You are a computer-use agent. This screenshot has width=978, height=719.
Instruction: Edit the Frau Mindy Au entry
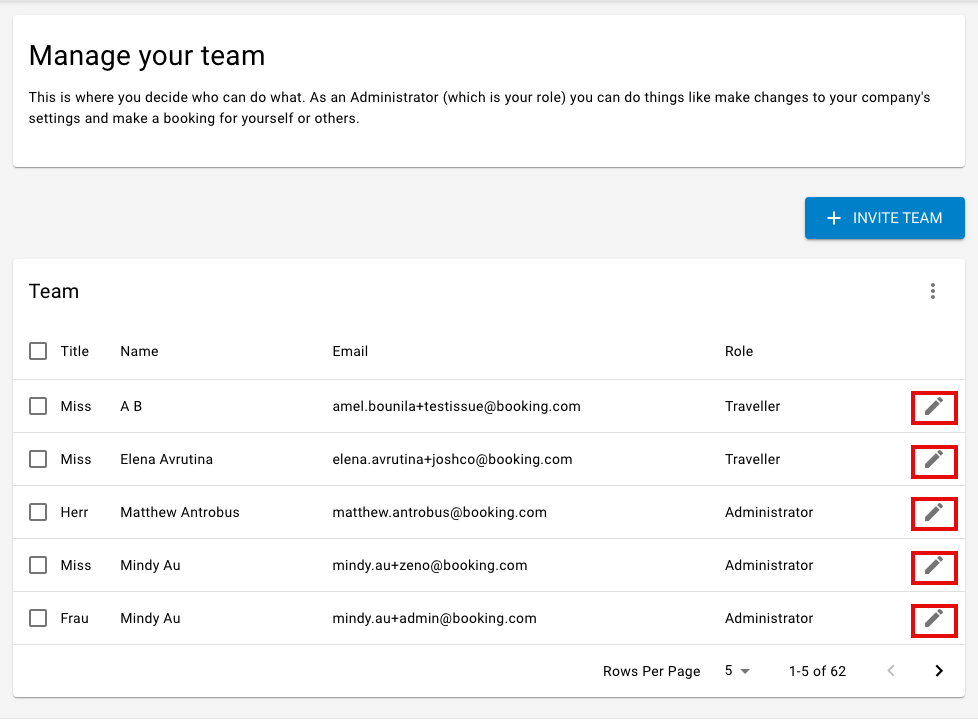pyautogui.click(x=934, y=620)
